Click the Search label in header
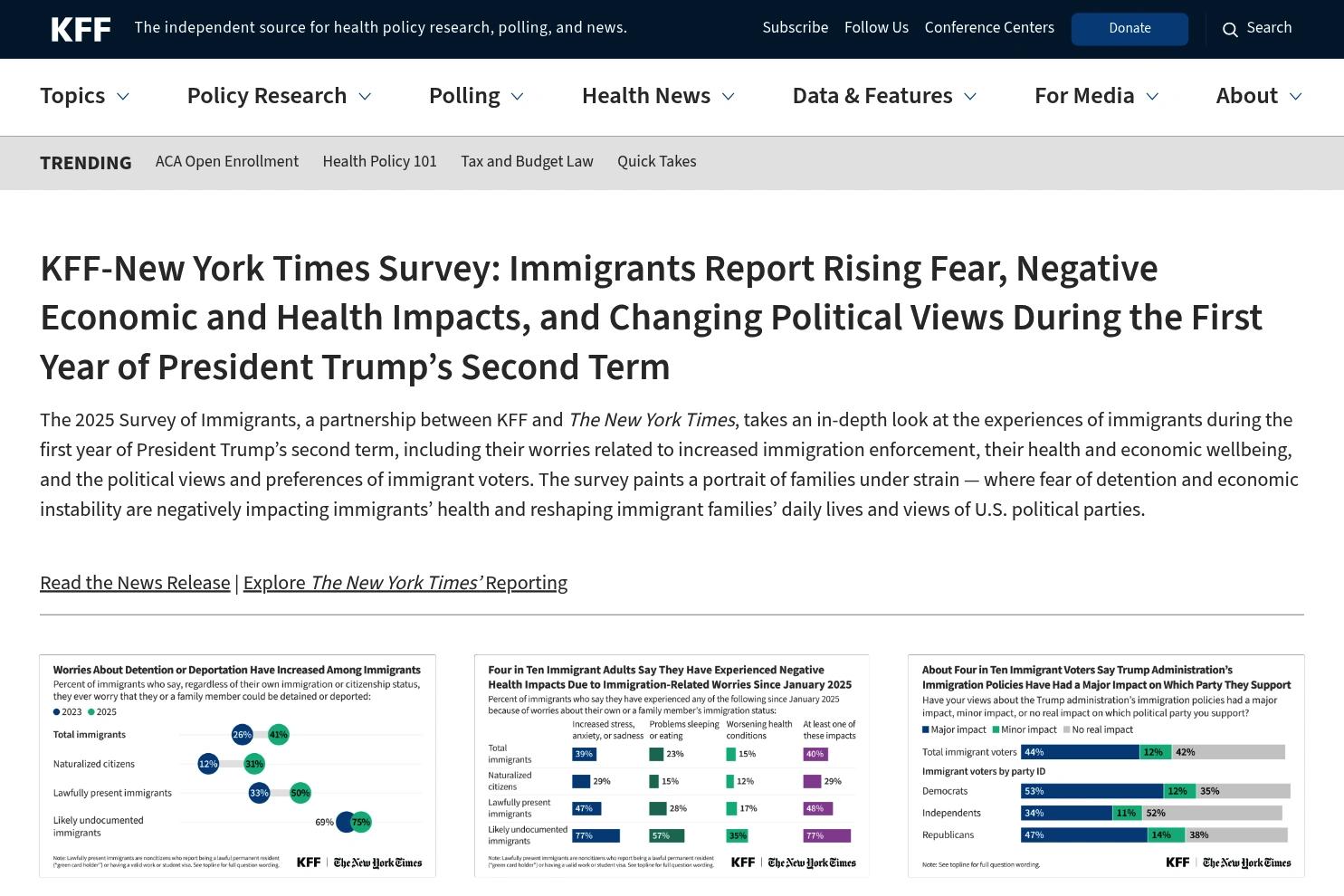 (x=1269, y=28)
